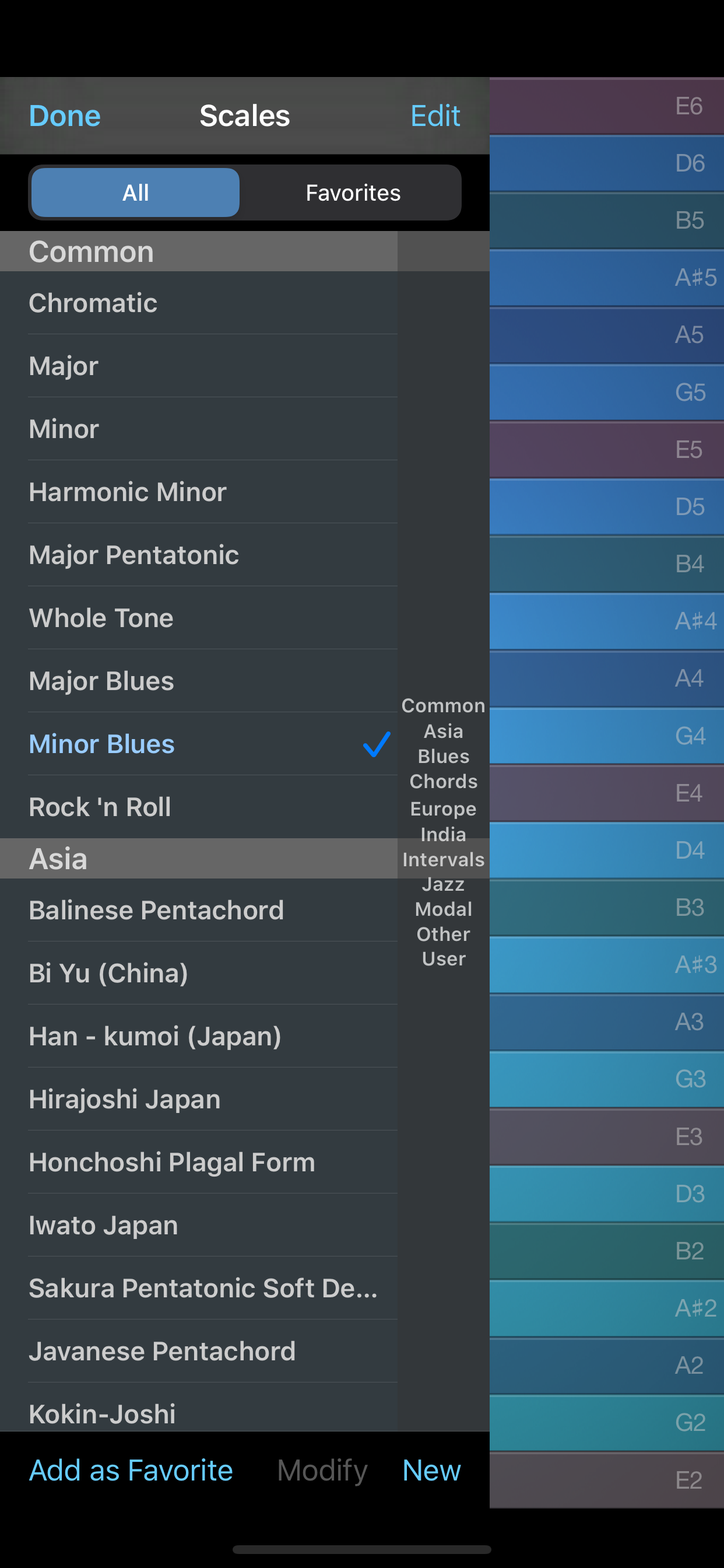724x1568 pixels.
Task: Tap Modify to edit the selected scale
Action: click(x=321, y=1470)
